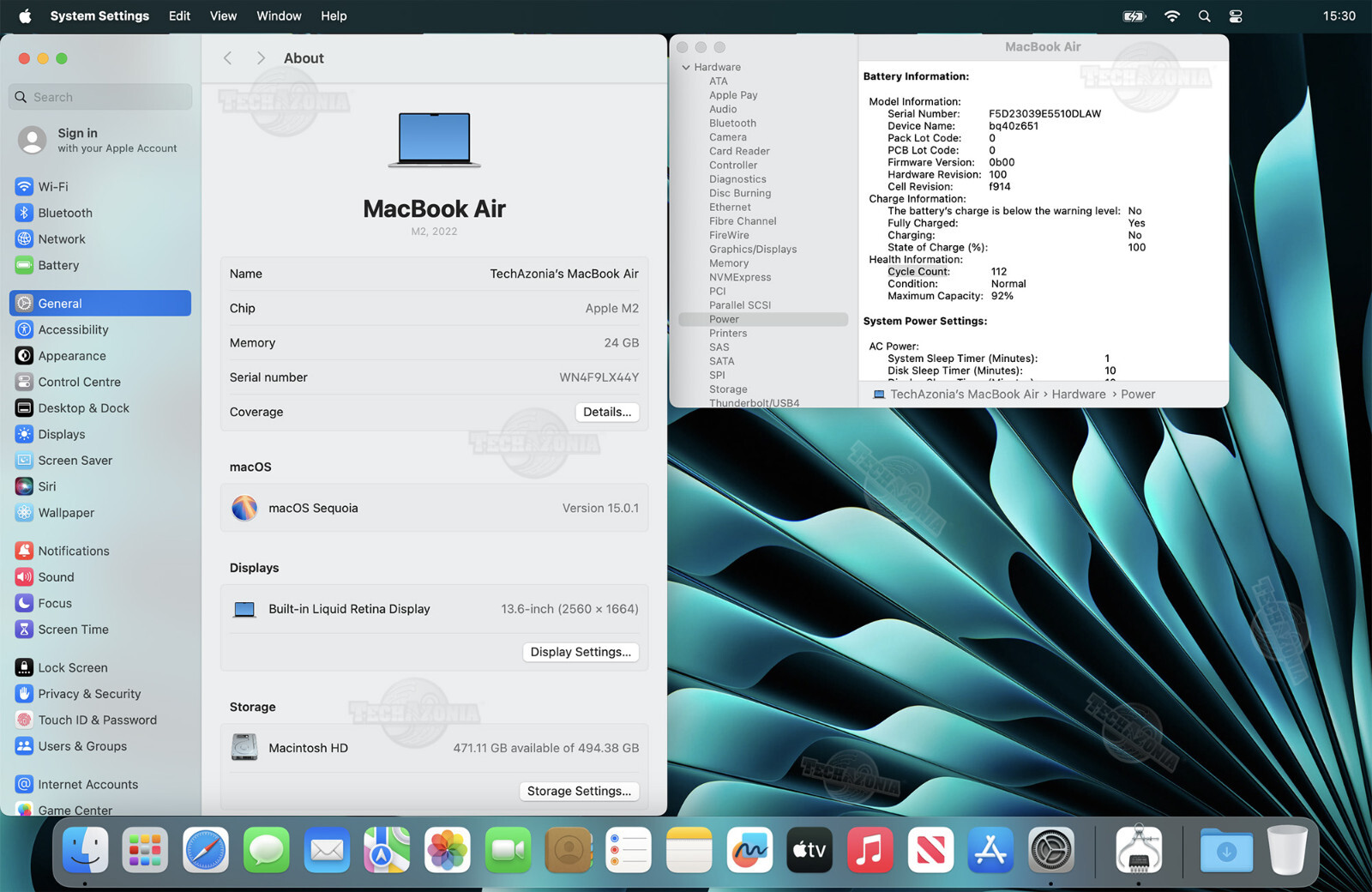The image size is (1372, 892).
Task: Open Internet Accounts settings
Action: point(99,784)
